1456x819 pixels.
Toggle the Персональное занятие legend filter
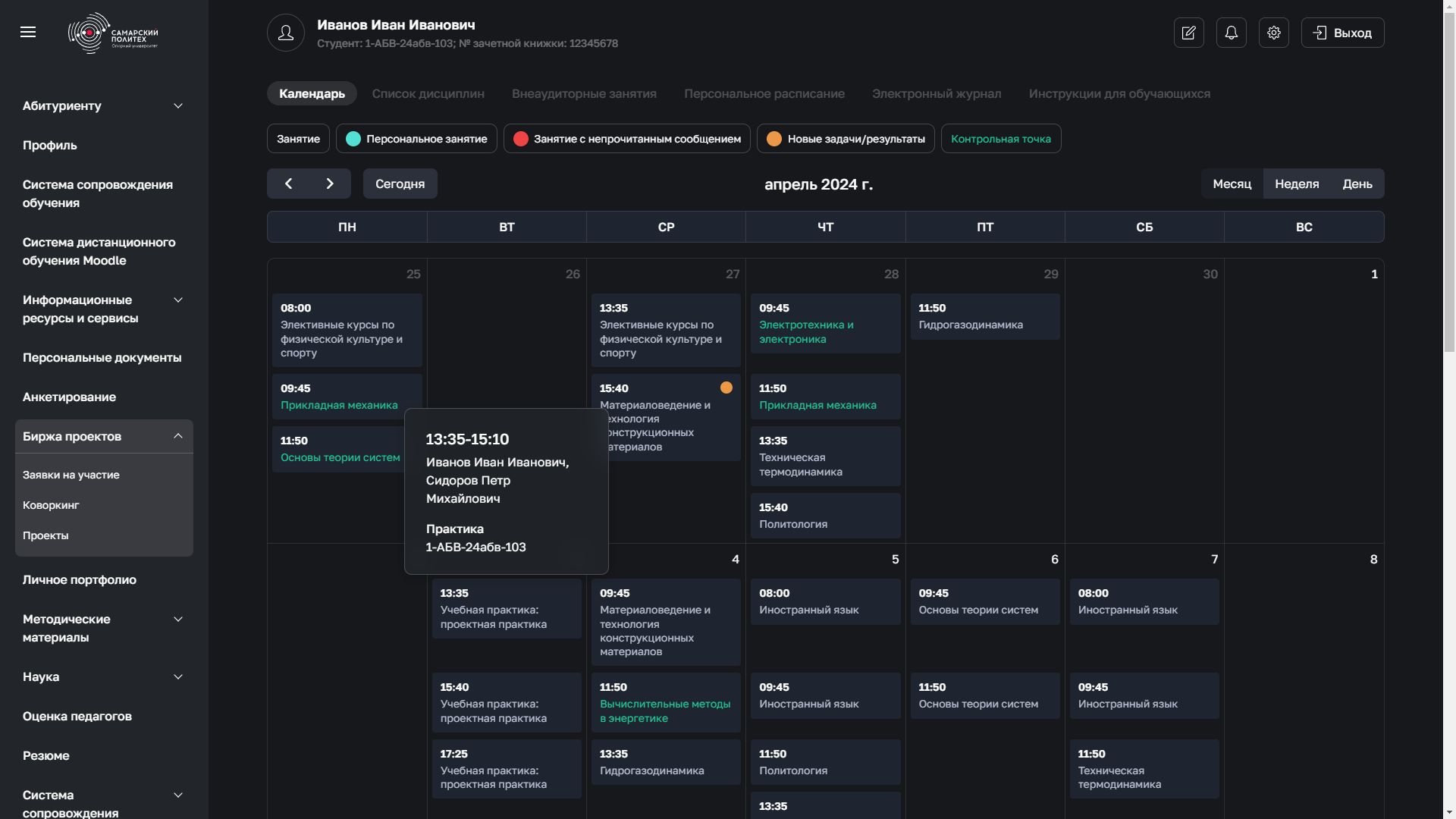pyautogui.click(x=416, y=139)
